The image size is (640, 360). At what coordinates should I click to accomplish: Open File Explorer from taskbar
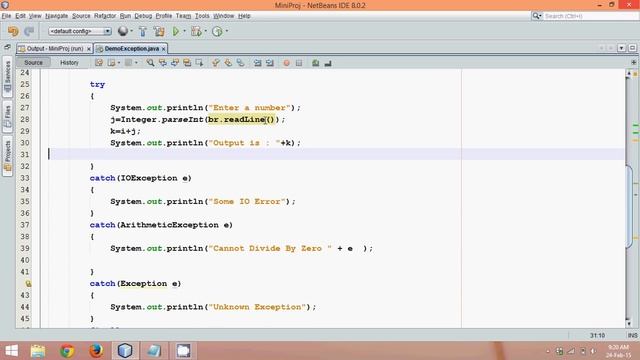[x=38, y=351]
